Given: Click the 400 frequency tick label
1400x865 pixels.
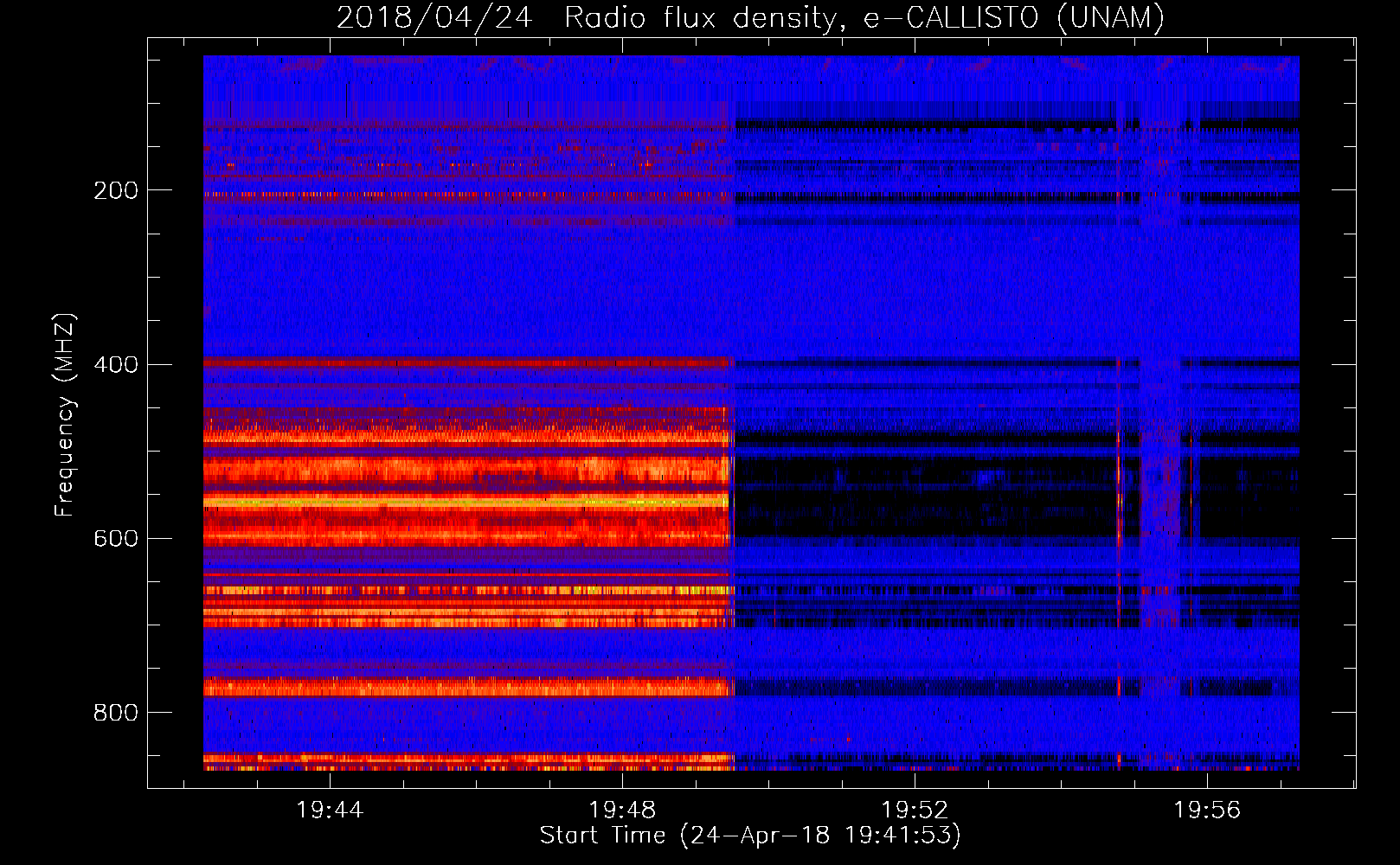Looking at the screenshot, I should pos(116,364).
